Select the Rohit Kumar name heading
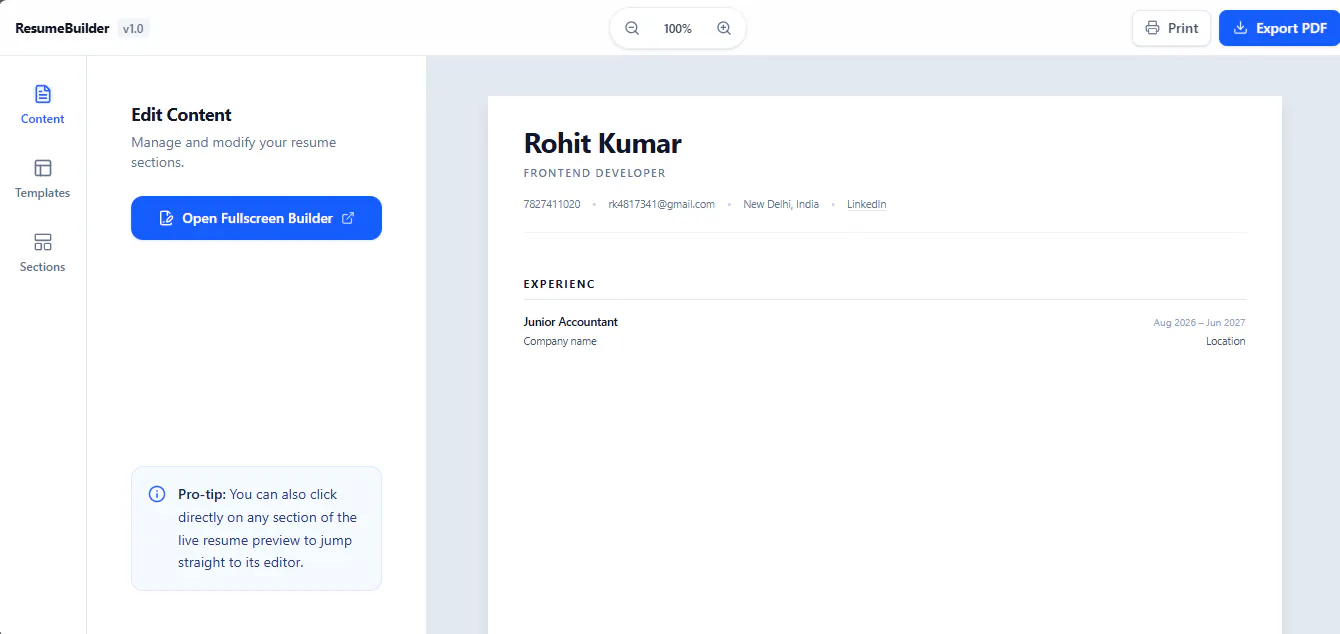Screen dimensions: 1340x634 tap(602, 144)
